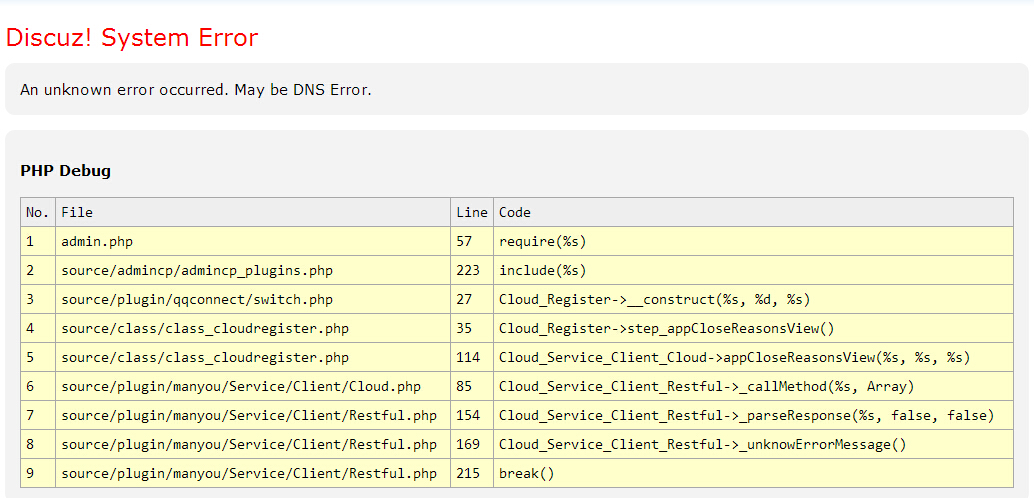The height and width of the screenshot is (498, 1034).
Task: Select the 'require(%s)' code cell
Action: (753, 241)
